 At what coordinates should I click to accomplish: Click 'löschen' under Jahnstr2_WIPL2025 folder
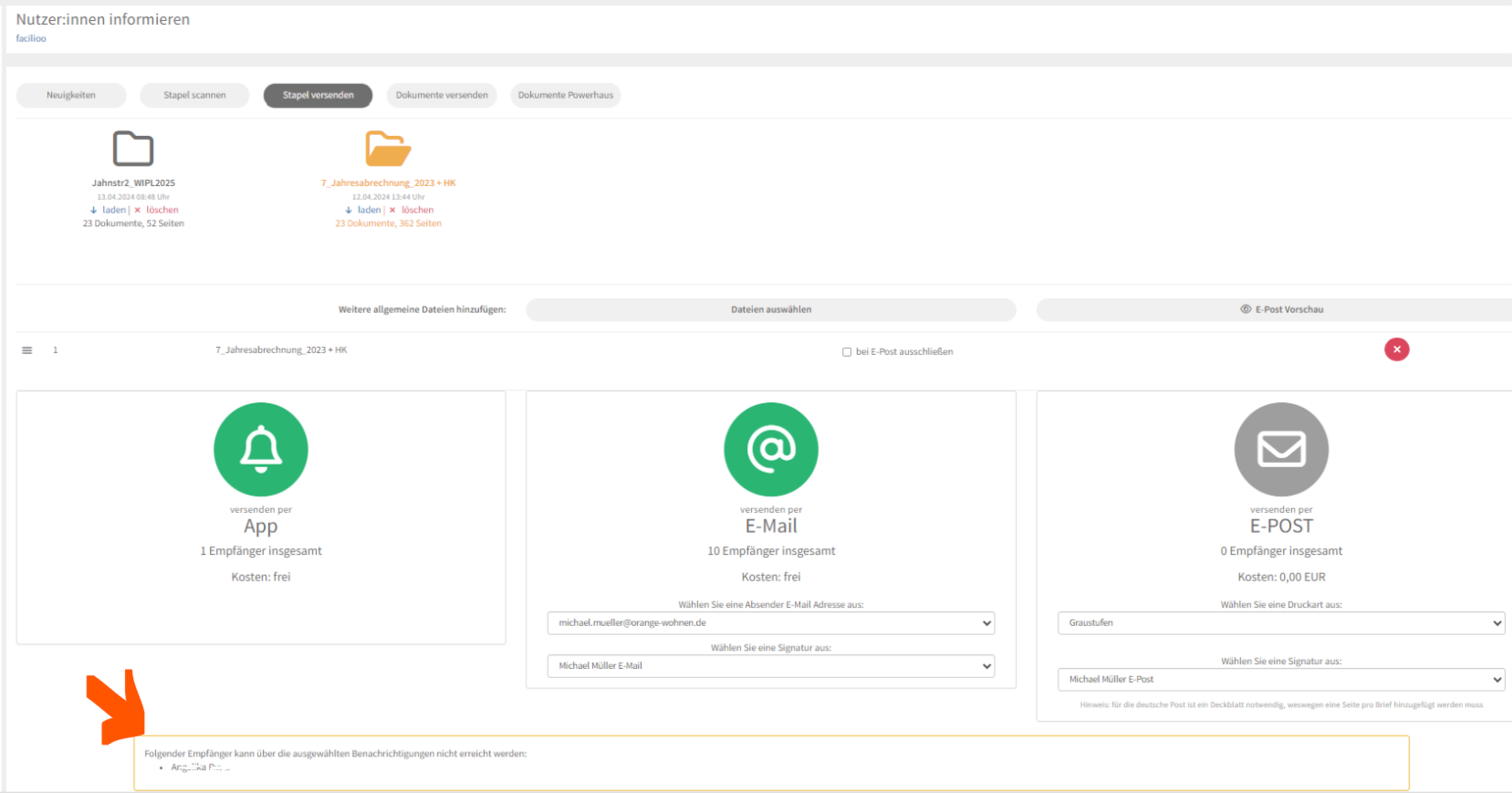pos(162,210)
